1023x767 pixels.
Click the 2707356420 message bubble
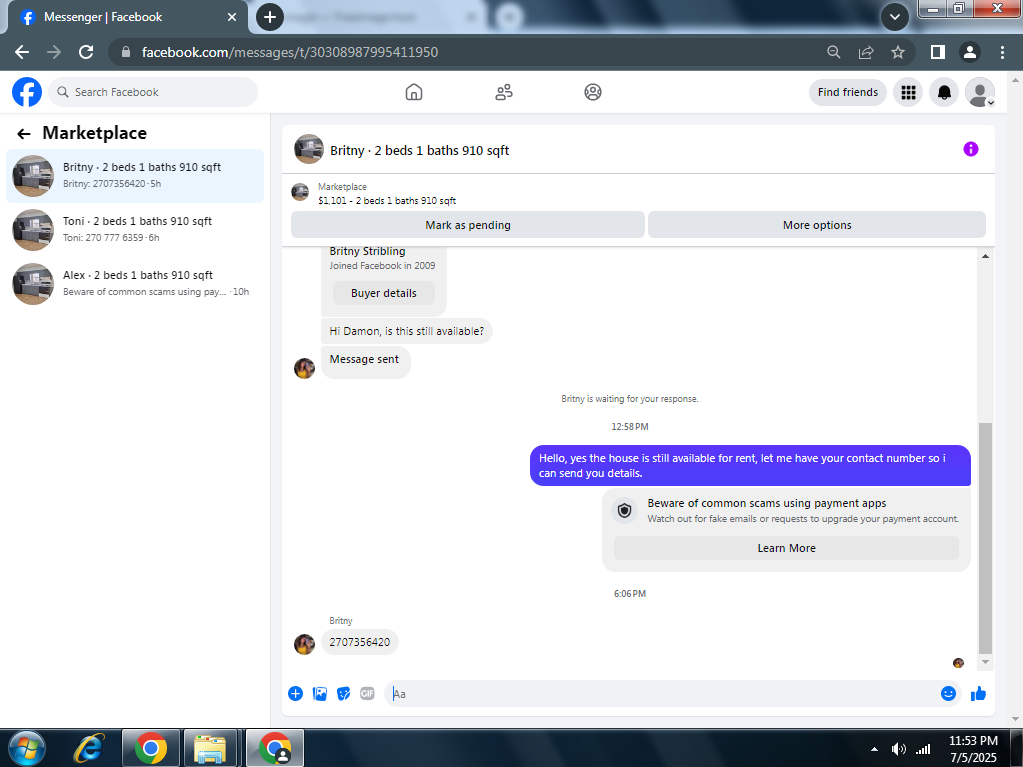359,642
